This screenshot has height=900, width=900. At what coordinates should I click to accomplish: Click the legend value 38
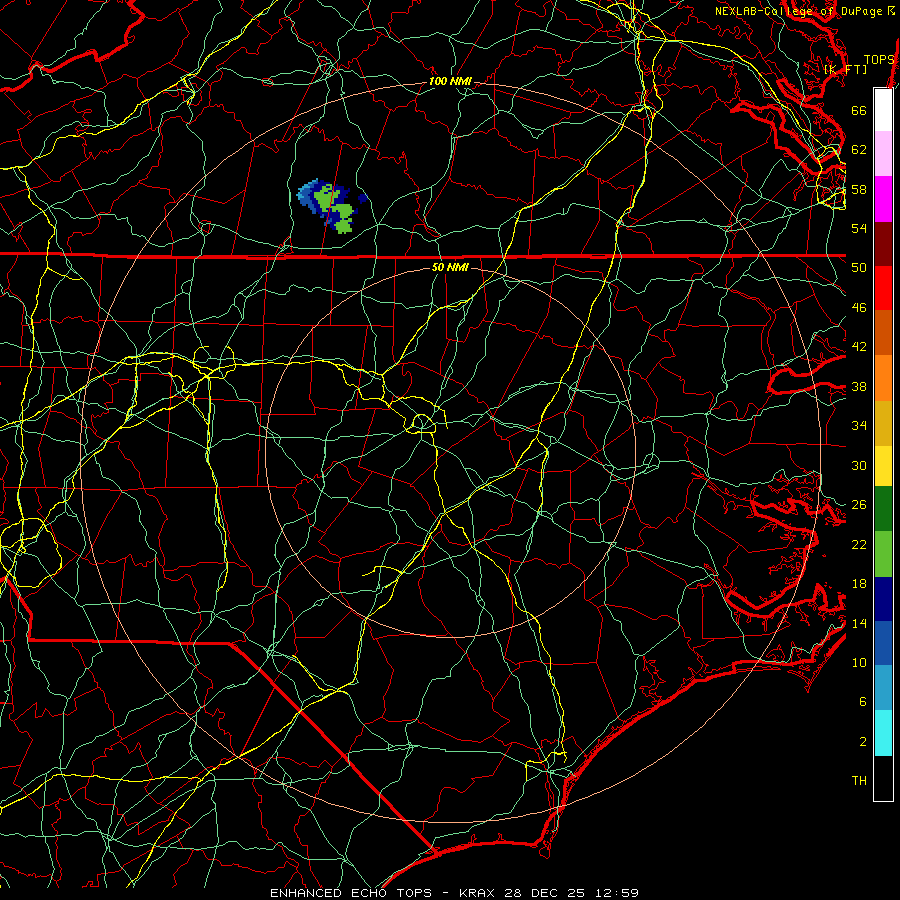coord(859,386)
